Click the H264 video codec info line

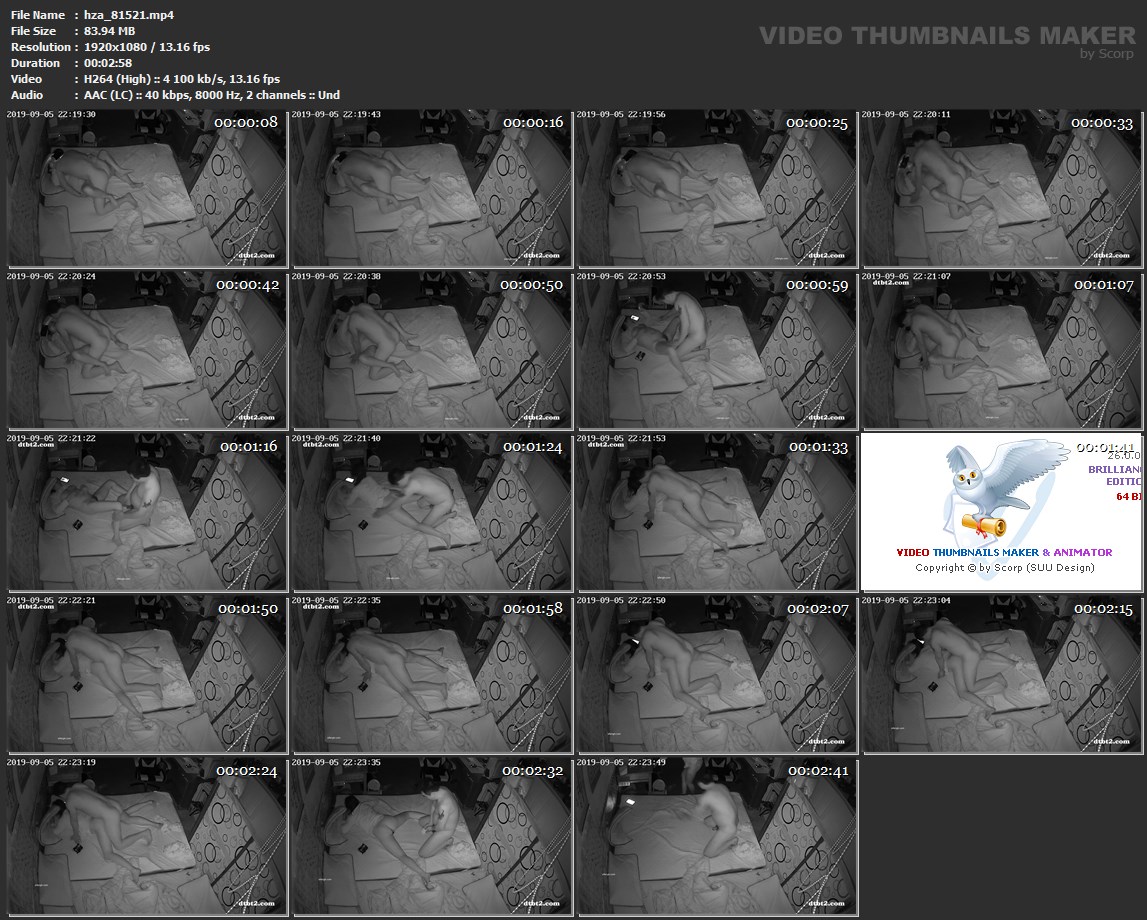182,79
